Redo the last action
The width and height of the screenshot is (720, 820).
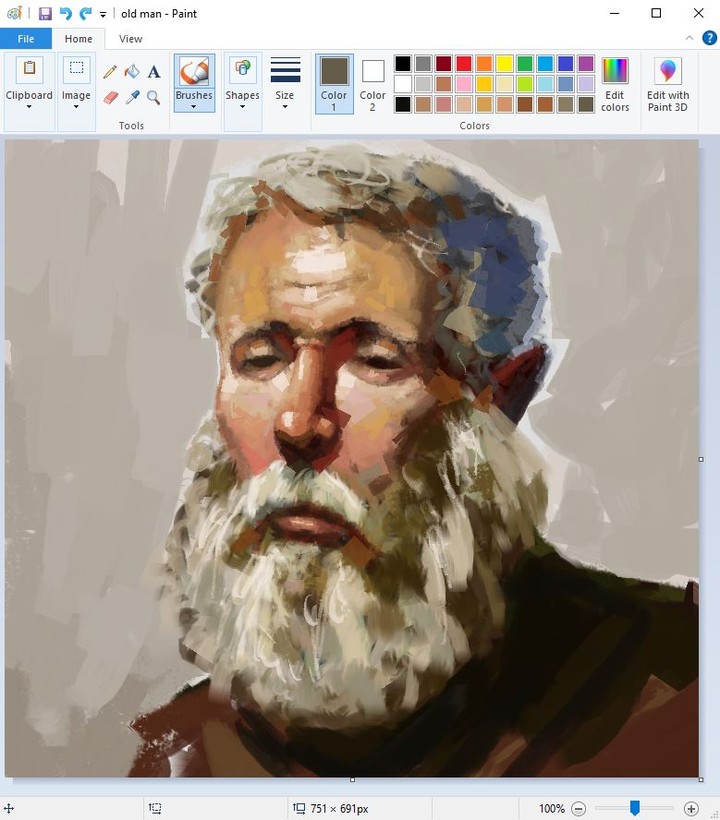coord(85,13)
